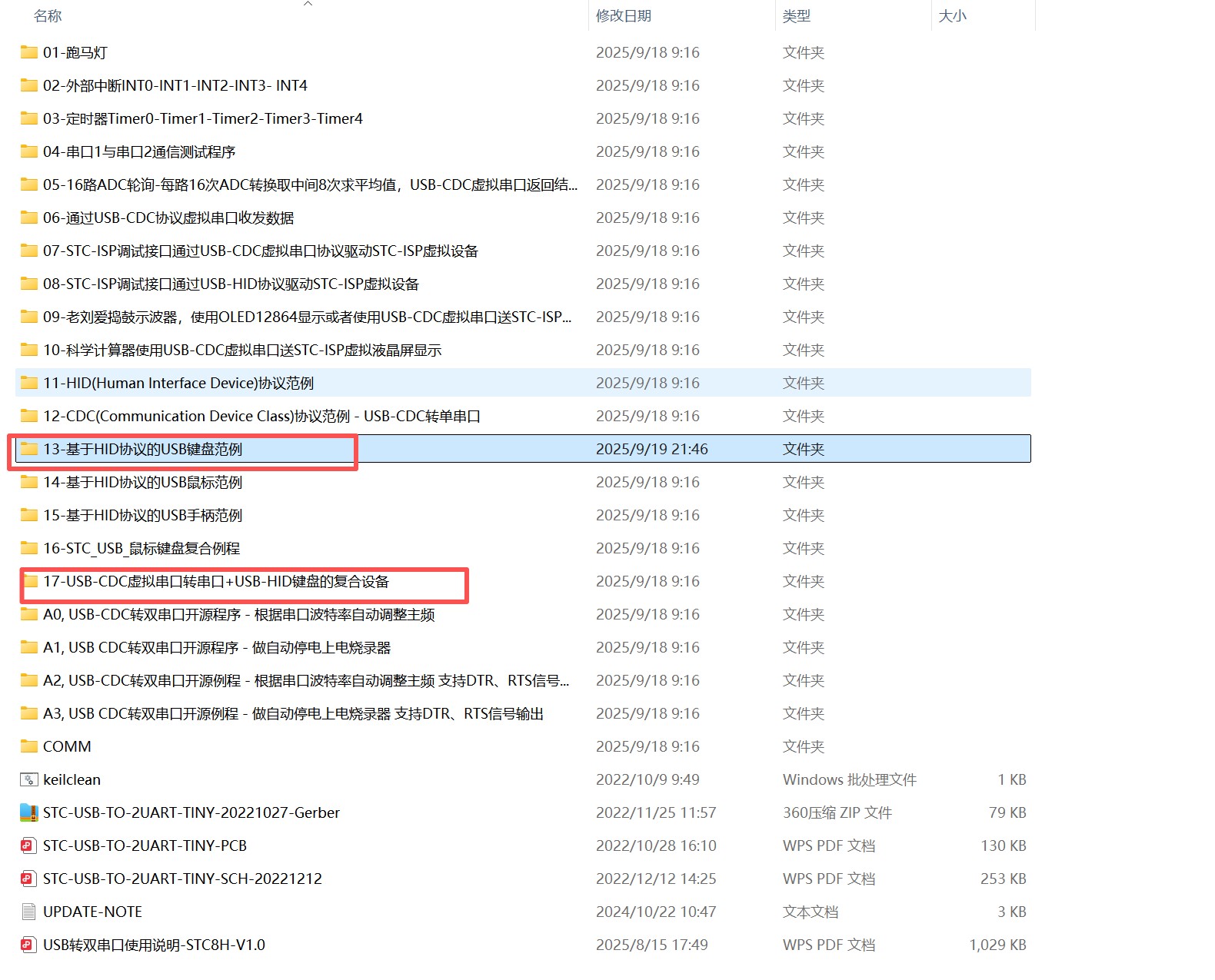Click the folder icon of 07-STC-ISP调试接口 USB-CDC

click(x=29, y=251)
